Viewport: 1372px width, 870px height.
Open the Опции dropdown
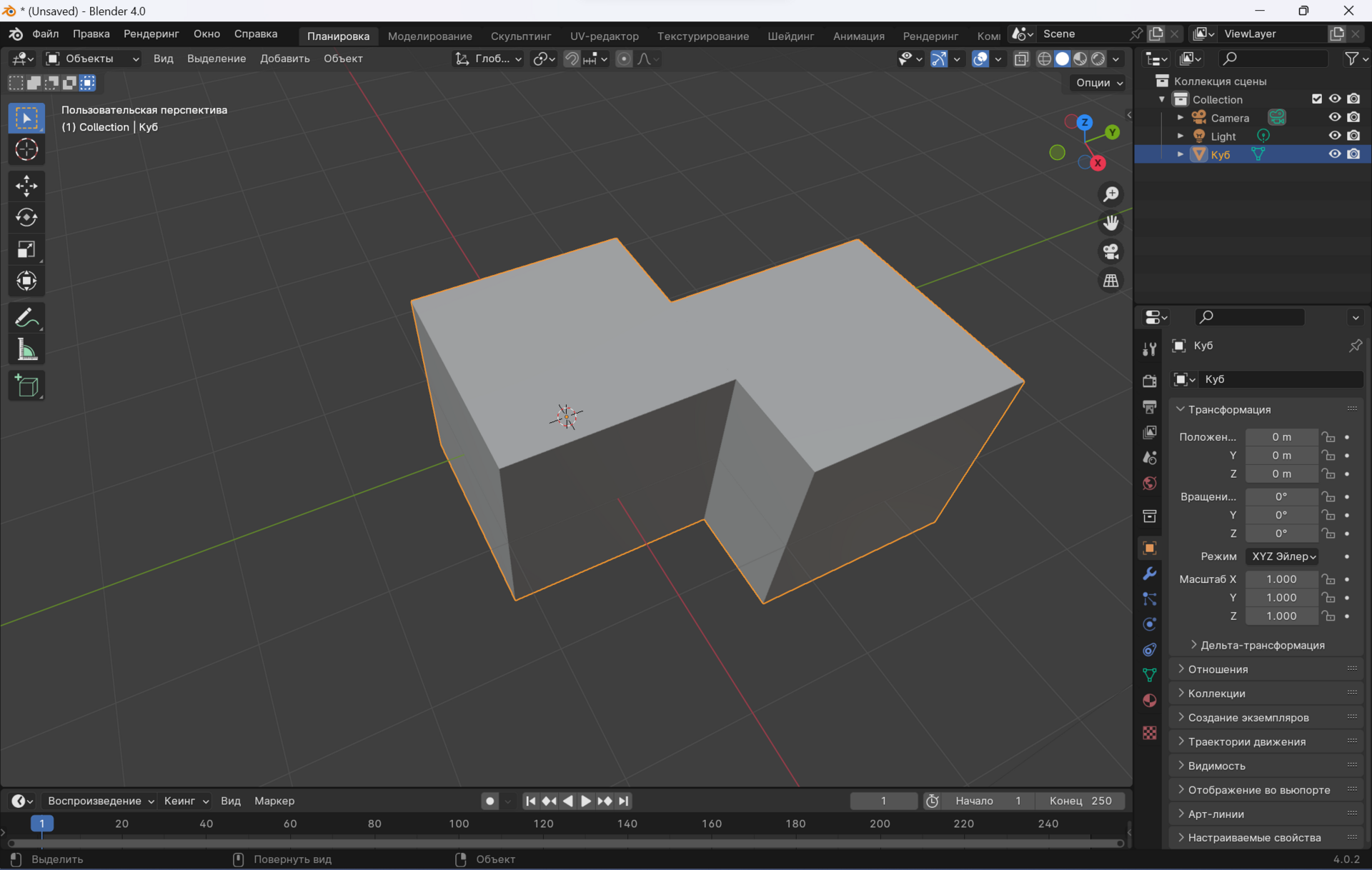coord(1099,82)
